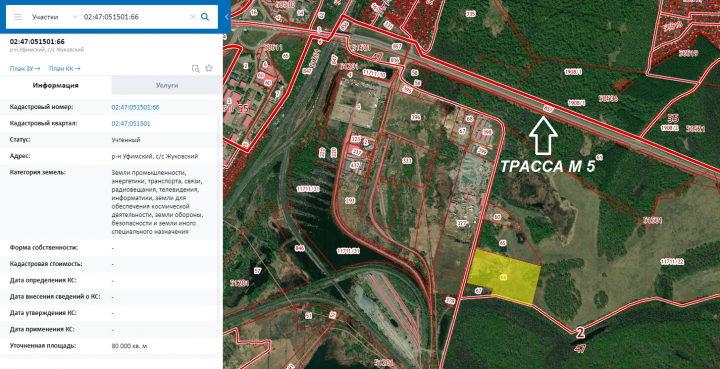Open the План КК link
The width and height of the screenshot is (720, 369).
click(65, 69)
